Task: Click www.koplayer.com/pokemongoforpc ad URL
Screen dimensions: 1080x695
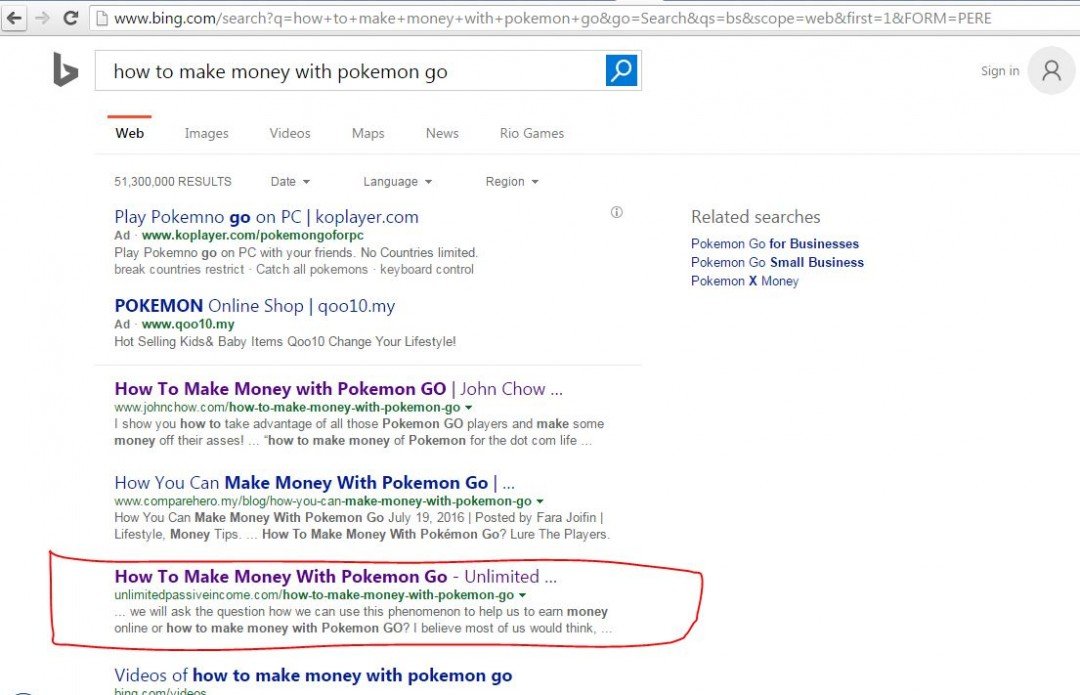Action: point(253,235)
